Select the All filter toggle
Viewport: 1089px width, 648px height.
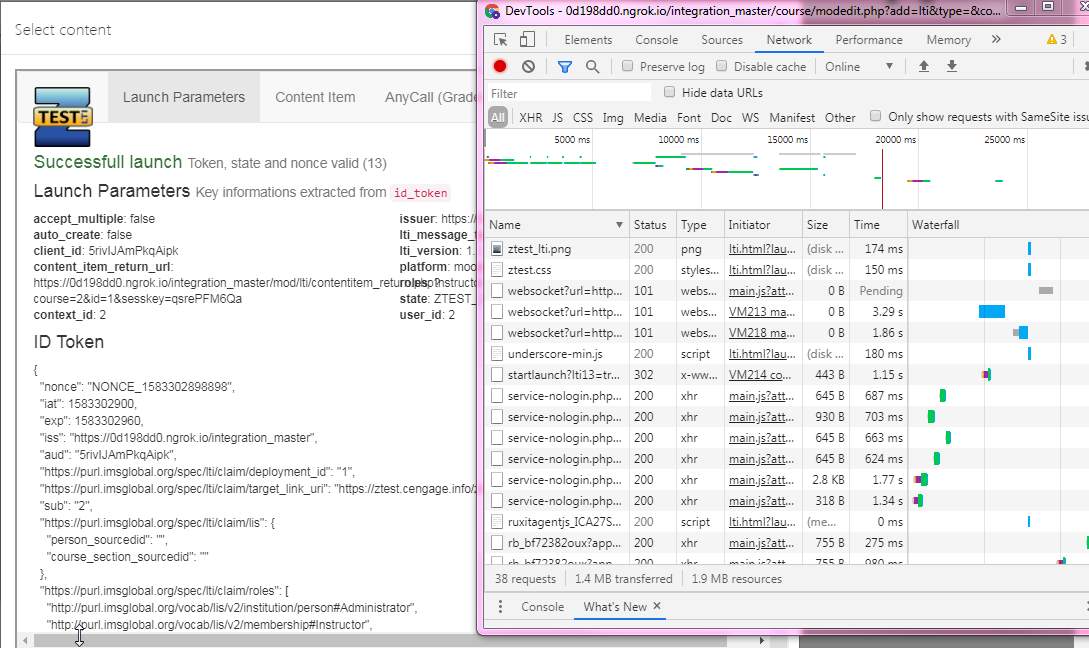(498, 117)
